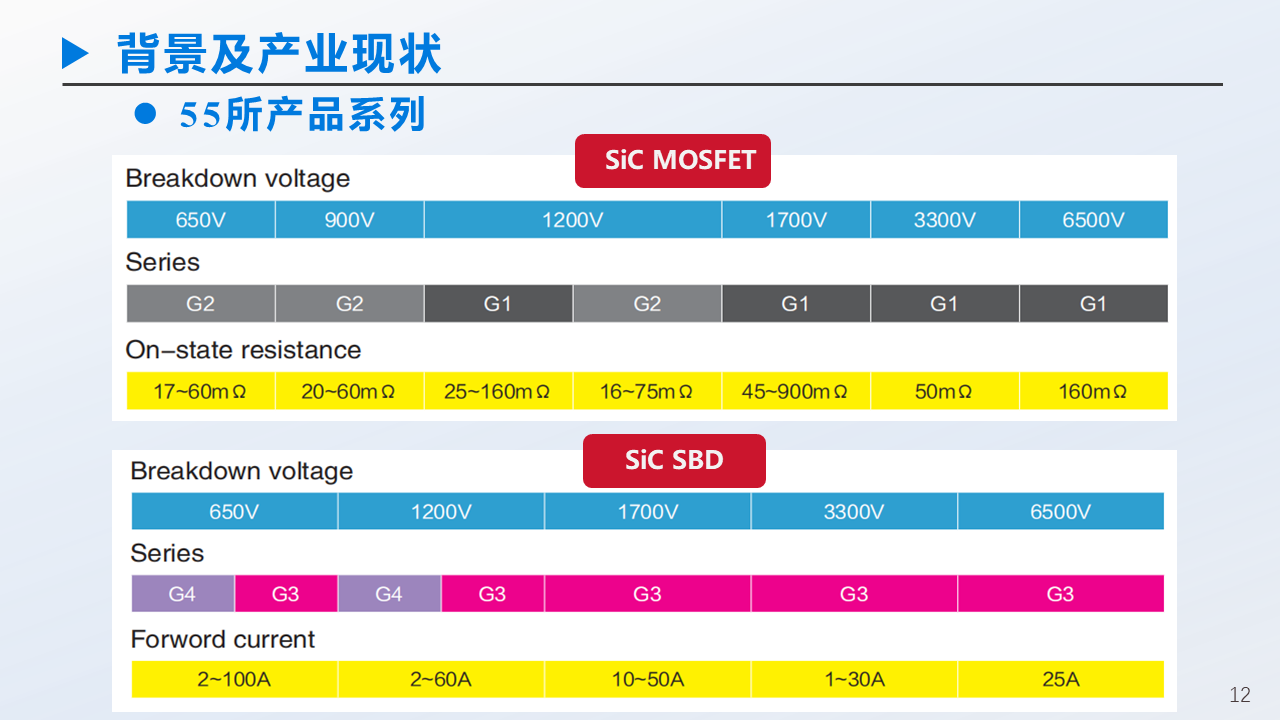Select the 25A forward current cell
The width and height of the screenshot is (1280, 720).
pos(1060,680)
